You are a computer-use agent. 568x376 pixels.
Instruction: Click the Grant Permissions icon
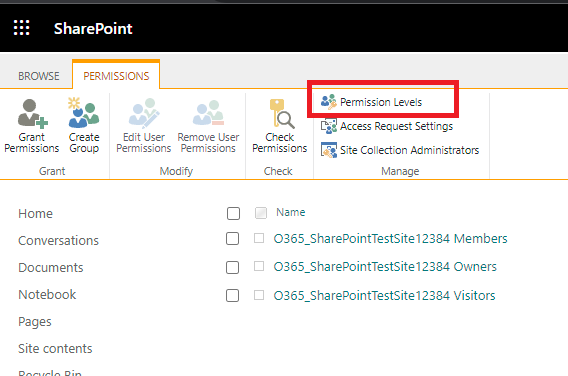click(x=33, y=113)
